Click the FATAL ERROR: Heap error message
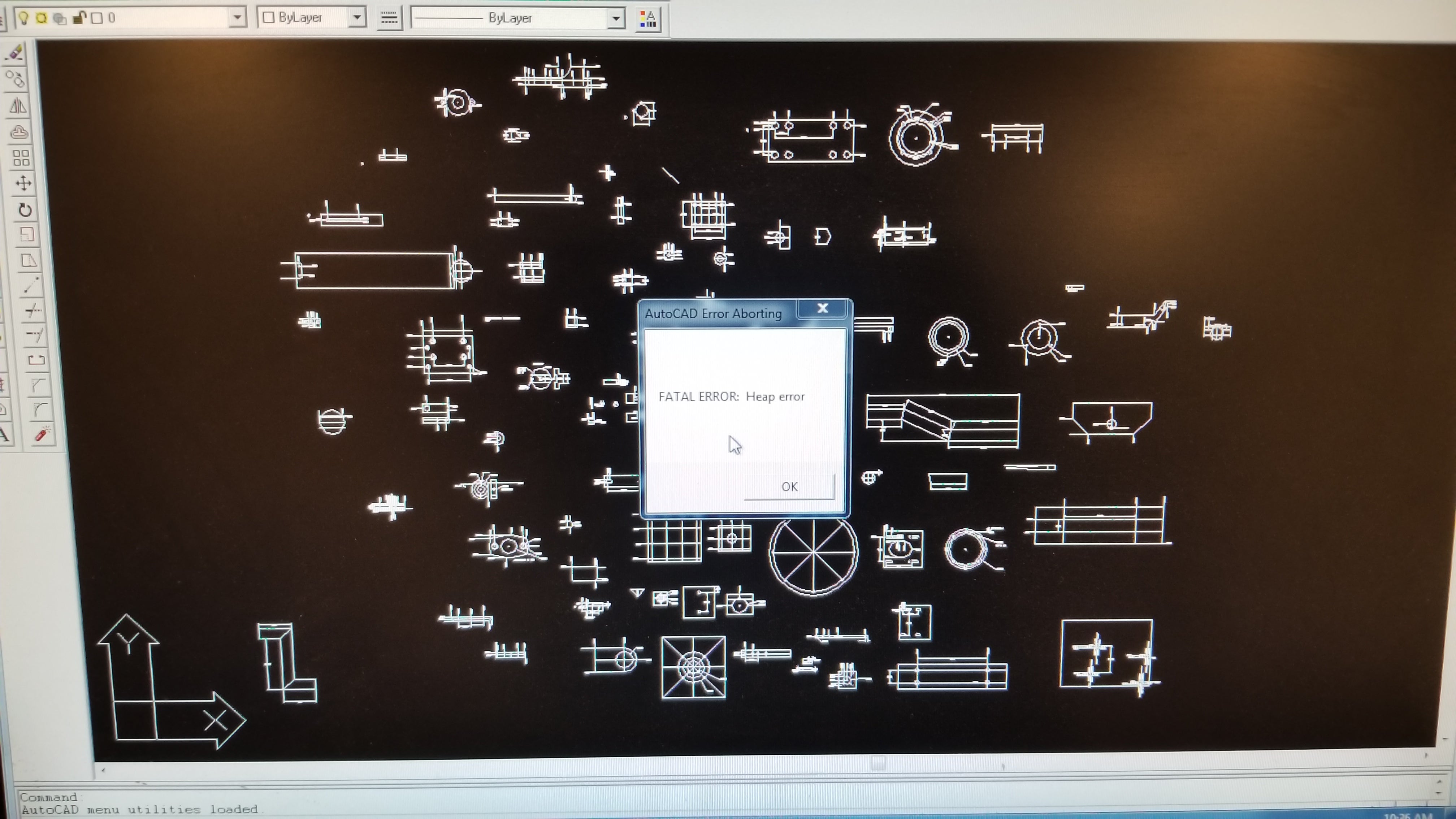The width and height of the screenshot is (1456, 819). coord(731,396)
